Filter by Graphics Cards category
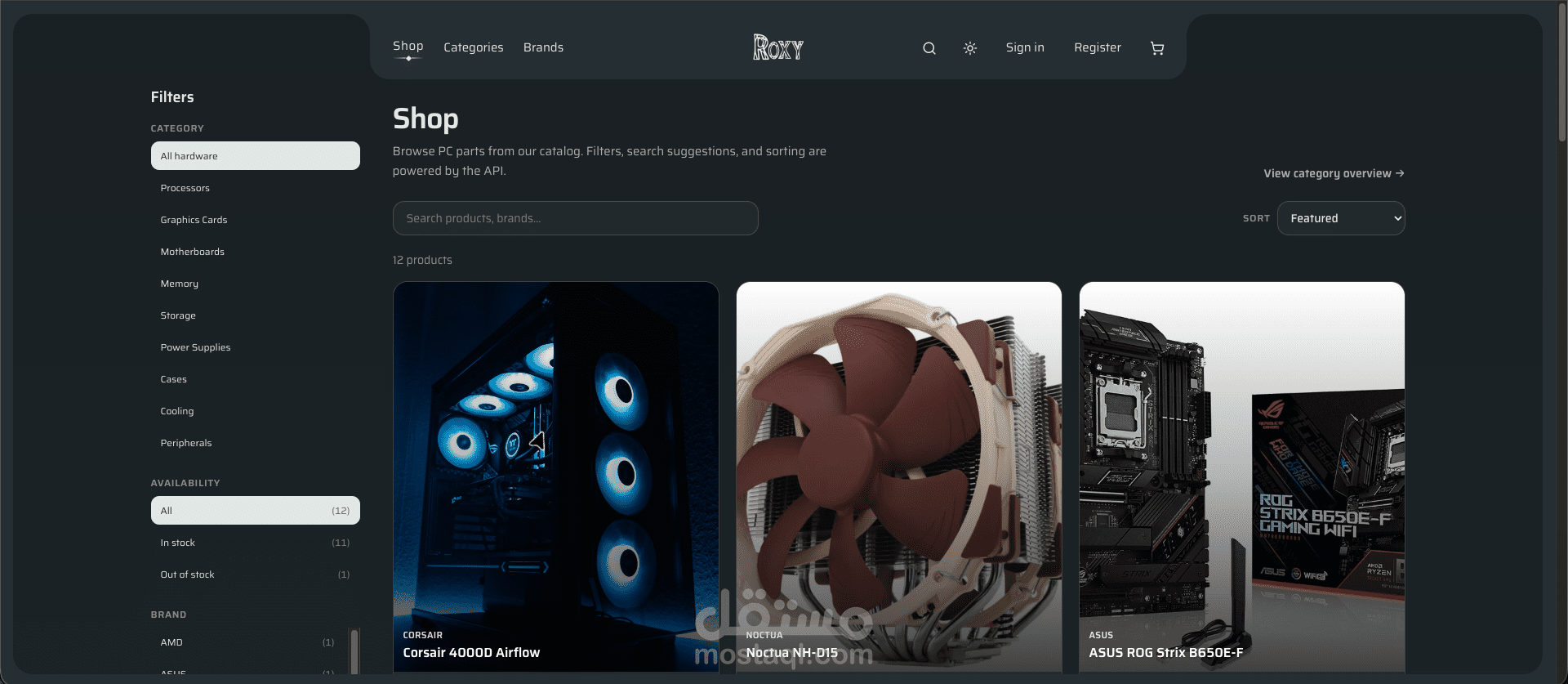Screen dimensions: 1568x684 (255, 220)
